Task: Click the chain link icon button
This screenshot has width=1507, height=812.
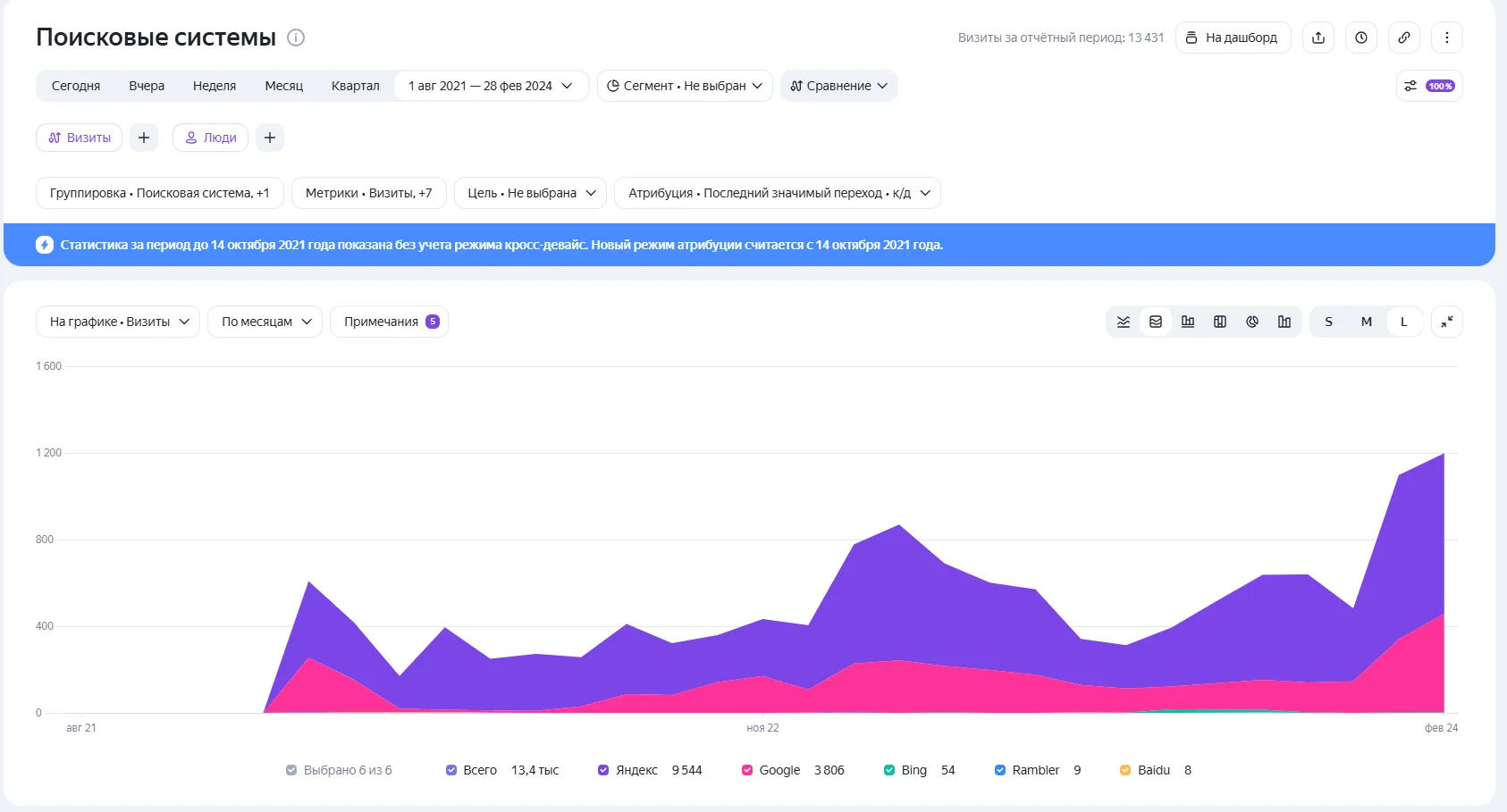Action: coord(1404,38)
